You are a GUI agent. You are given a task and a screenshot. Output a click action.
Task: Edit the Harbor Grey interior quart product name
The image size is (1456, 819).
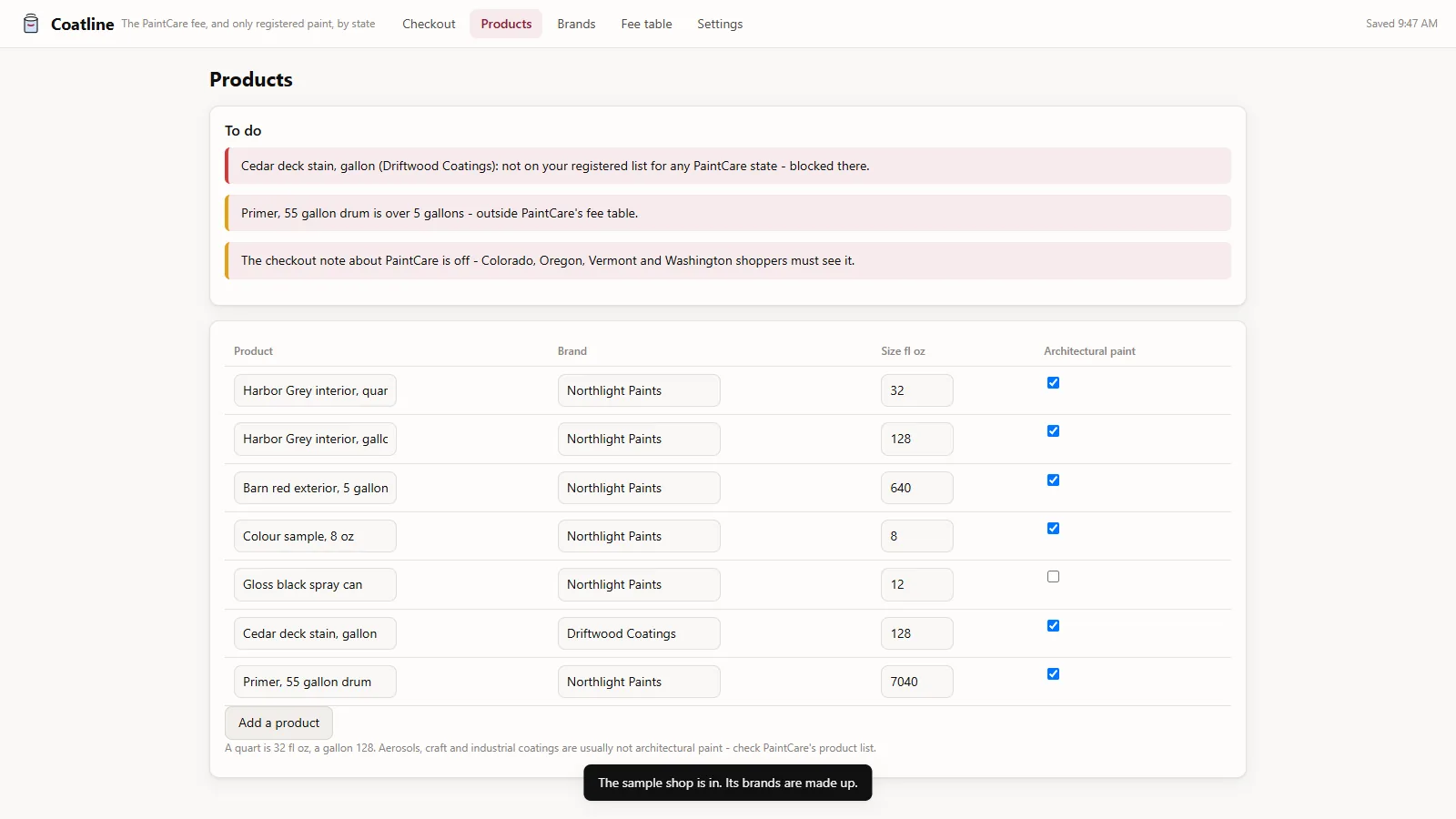(315, 390)
